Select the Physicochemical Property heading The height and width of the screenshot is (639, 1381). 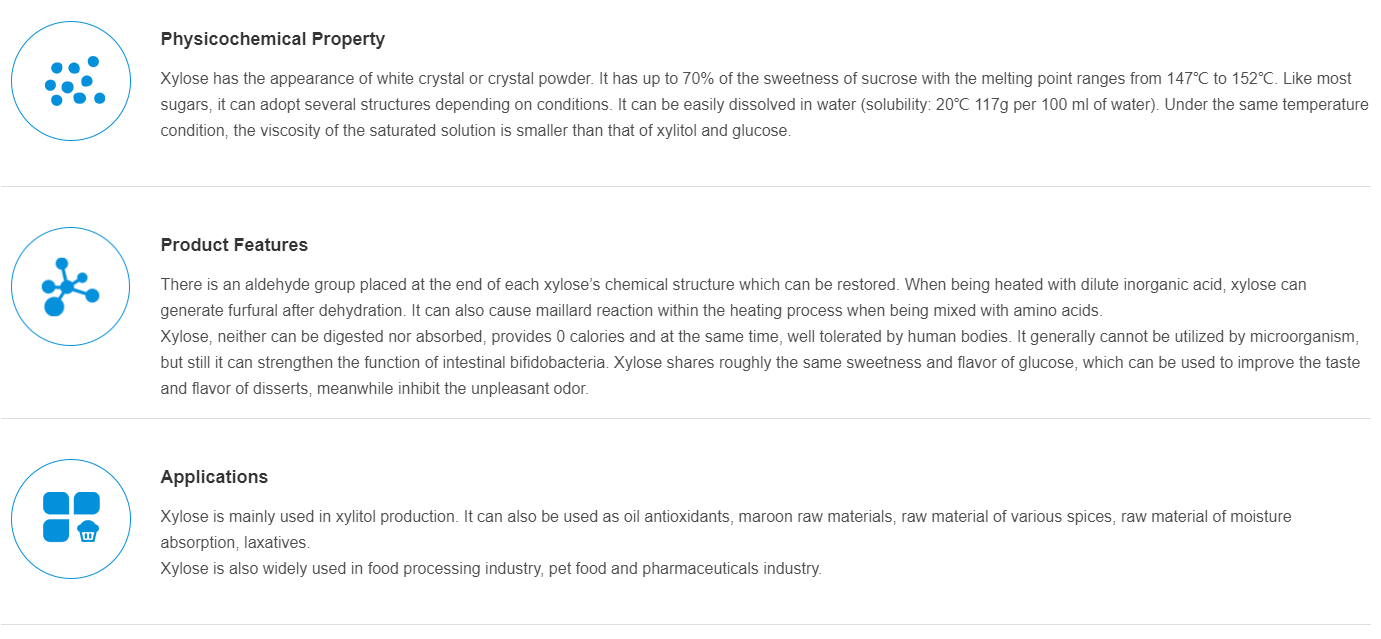[272, 39]
